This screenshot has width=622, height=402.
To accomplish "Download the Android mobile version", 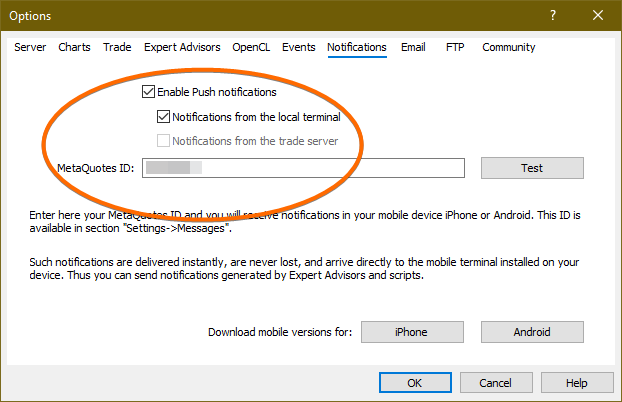I will click(532, 332).
